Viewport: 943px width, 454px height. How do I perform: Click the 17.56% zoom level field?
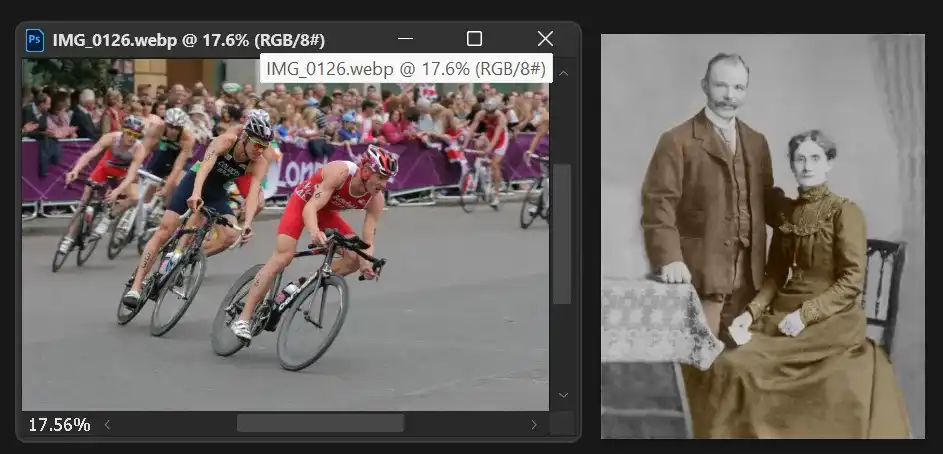coord(59,425)
